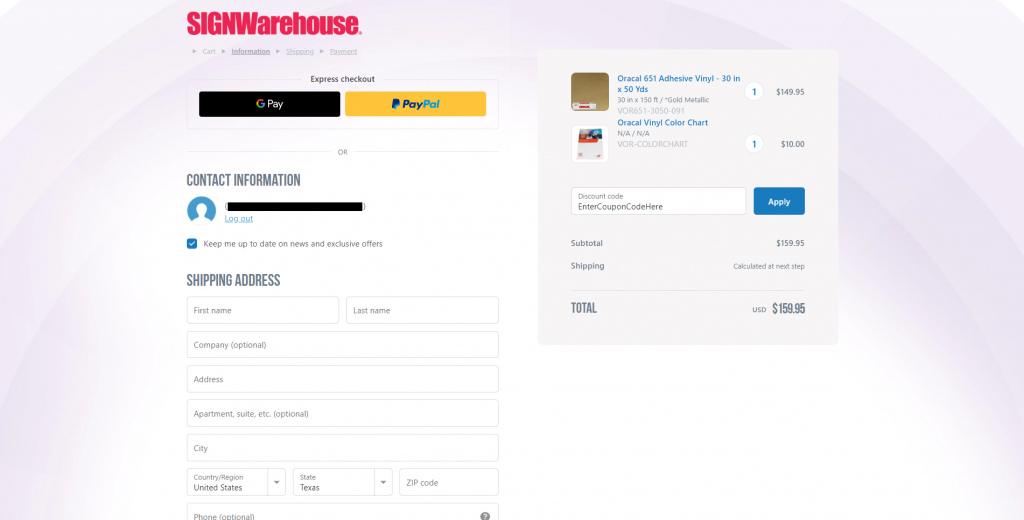Click the SIGNWarehouse logo
The image size is (1024, 520).
(274, 24)
